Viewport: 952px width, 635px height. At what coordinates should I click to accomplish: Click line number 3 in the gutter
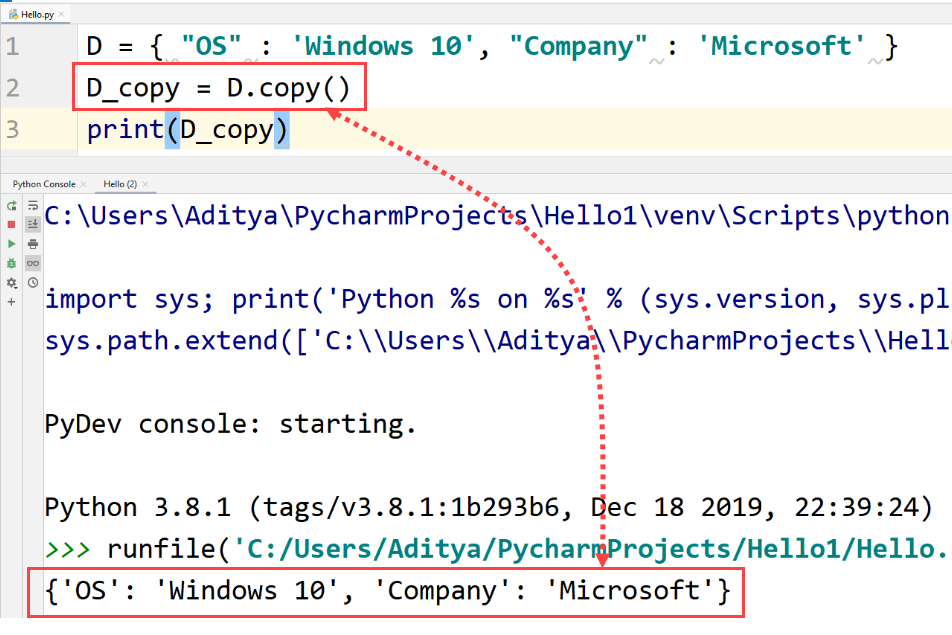click(x=13, y=129)
